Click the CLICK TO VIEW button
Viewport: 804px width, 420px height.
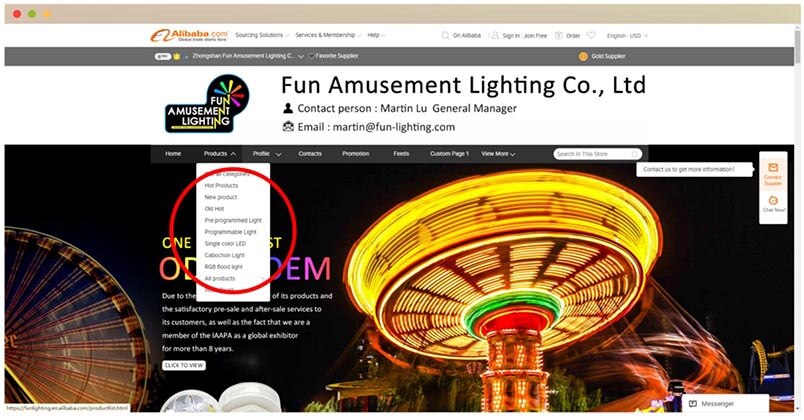[x=184, y=365]
